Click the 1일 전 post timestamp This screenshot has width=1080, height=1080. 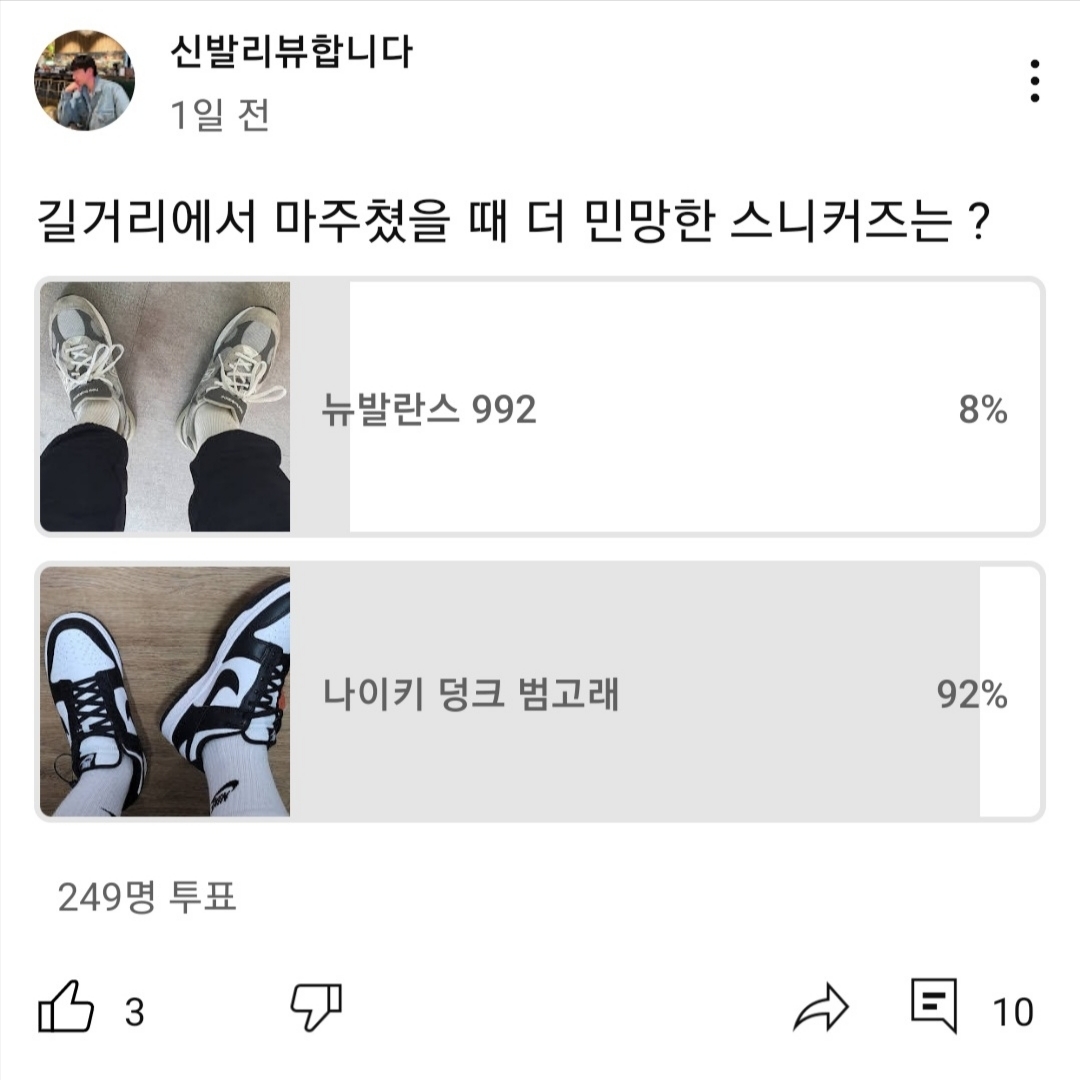point(220,114)
